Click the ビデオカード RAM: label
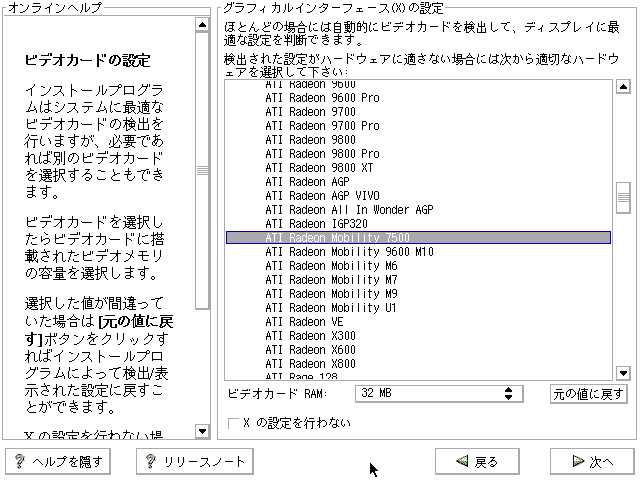Viewport: 640px width, 480px height. [278, 393]
